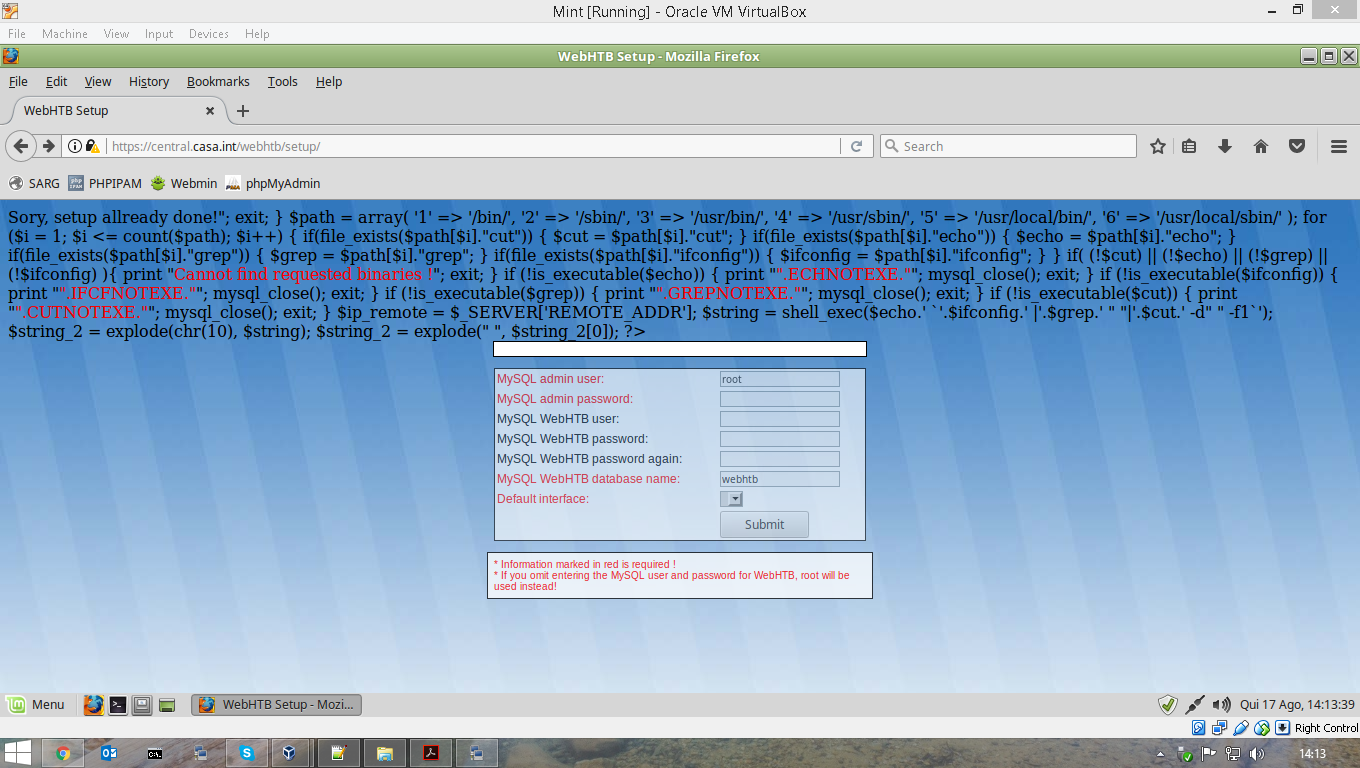Open Firefox Bookmarks menu
Screen dimensions: 1360x768
[x=218, y=81]
